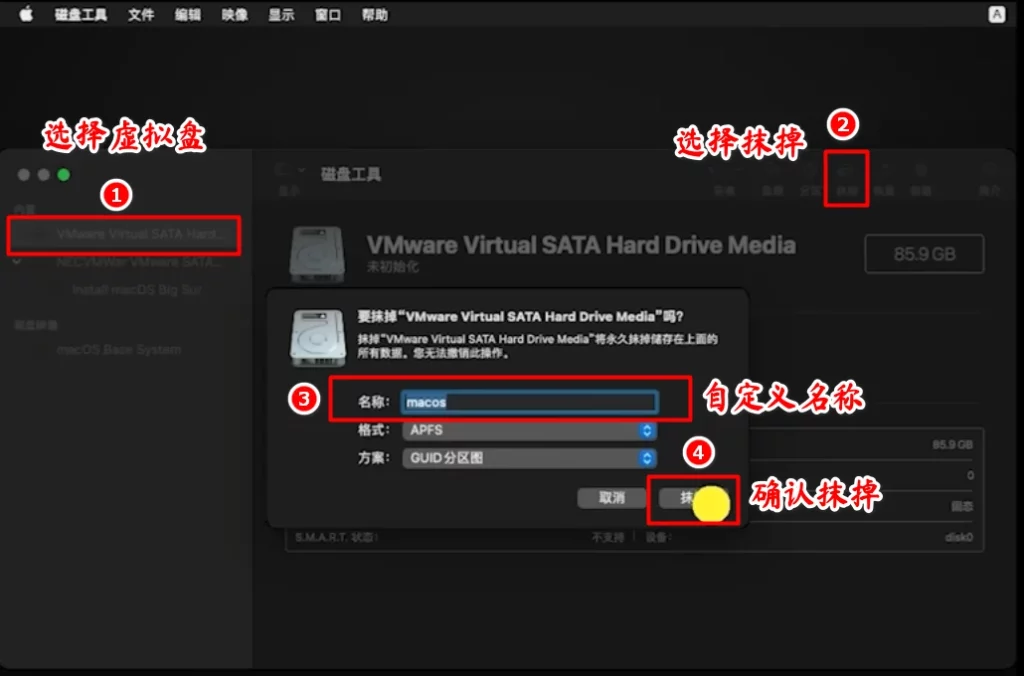Click the S.M.A.R.T. 状态 row label

336,538
